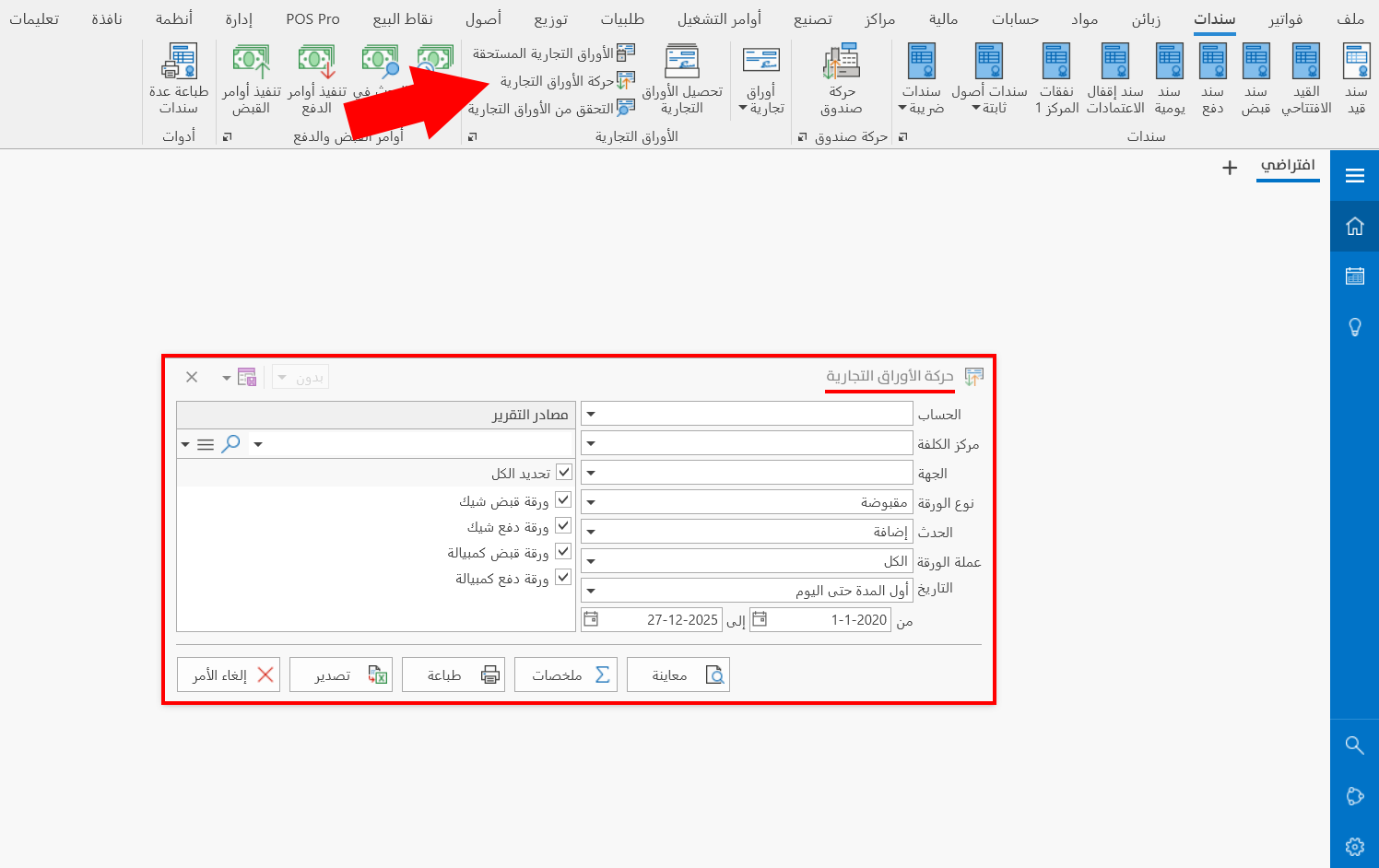Select نفقات المركز 1 icon
The width and height of the screenshot is (1379, 868).
coord(1056,78)
